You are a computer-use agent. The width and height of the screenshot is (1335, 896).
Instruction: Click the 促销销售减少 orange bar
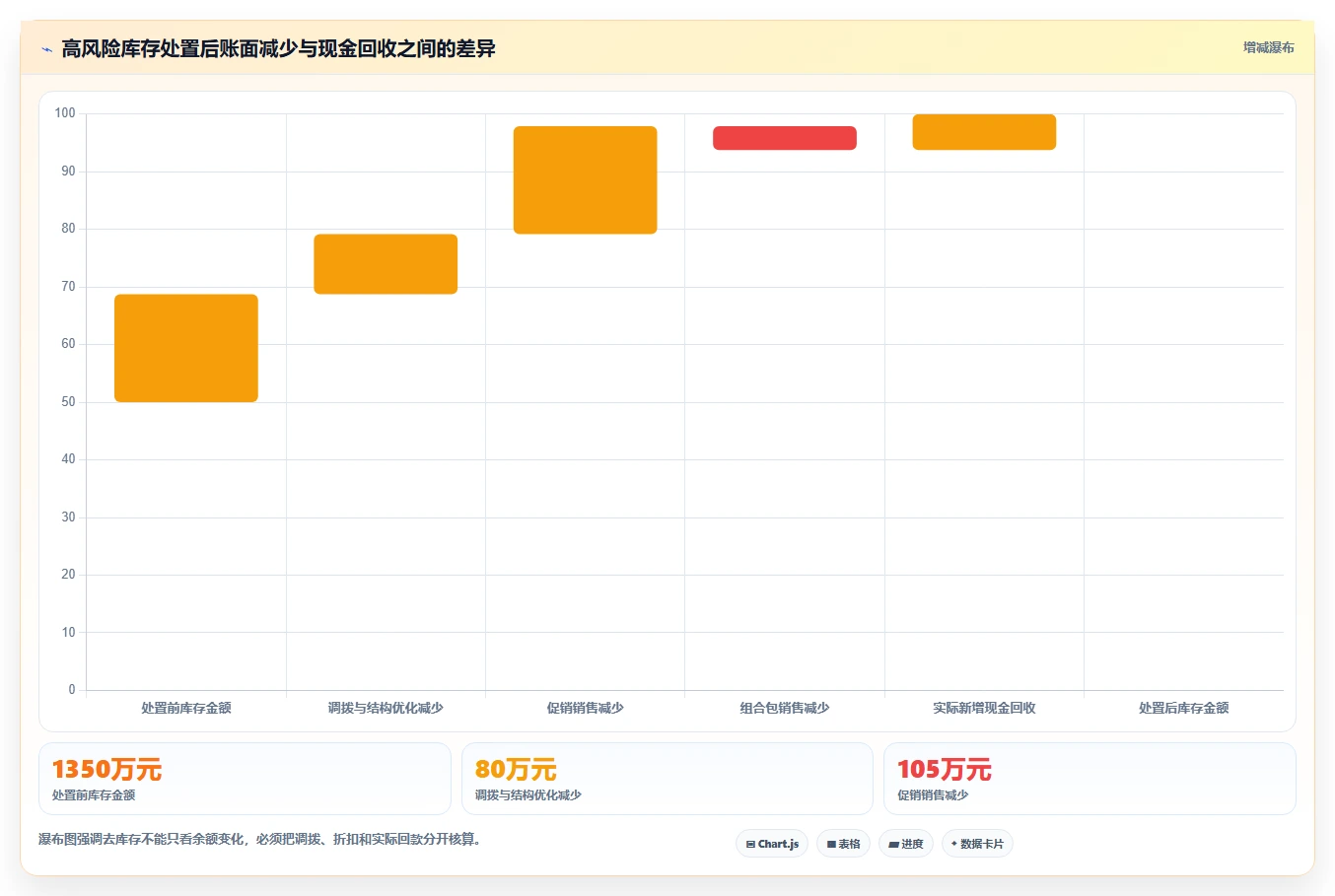tap(585, 180)
